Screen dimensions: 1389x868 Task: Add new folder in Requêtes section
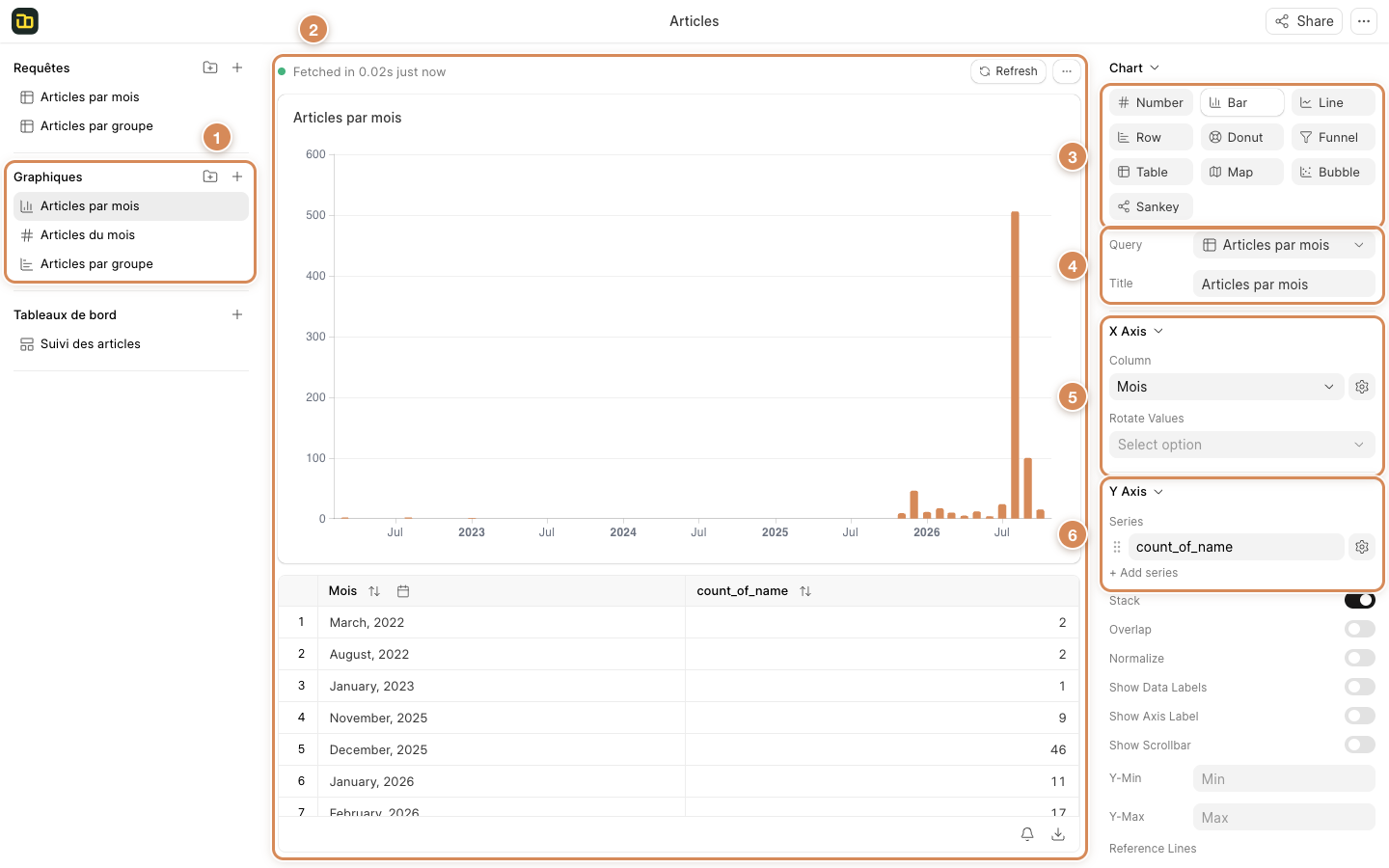(x=210, y=68)
